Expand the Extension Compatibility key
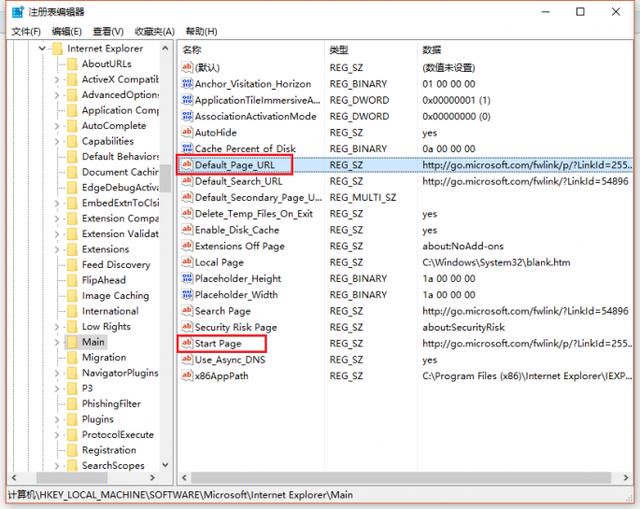The image size is (640, 509). tap(57, 219)
